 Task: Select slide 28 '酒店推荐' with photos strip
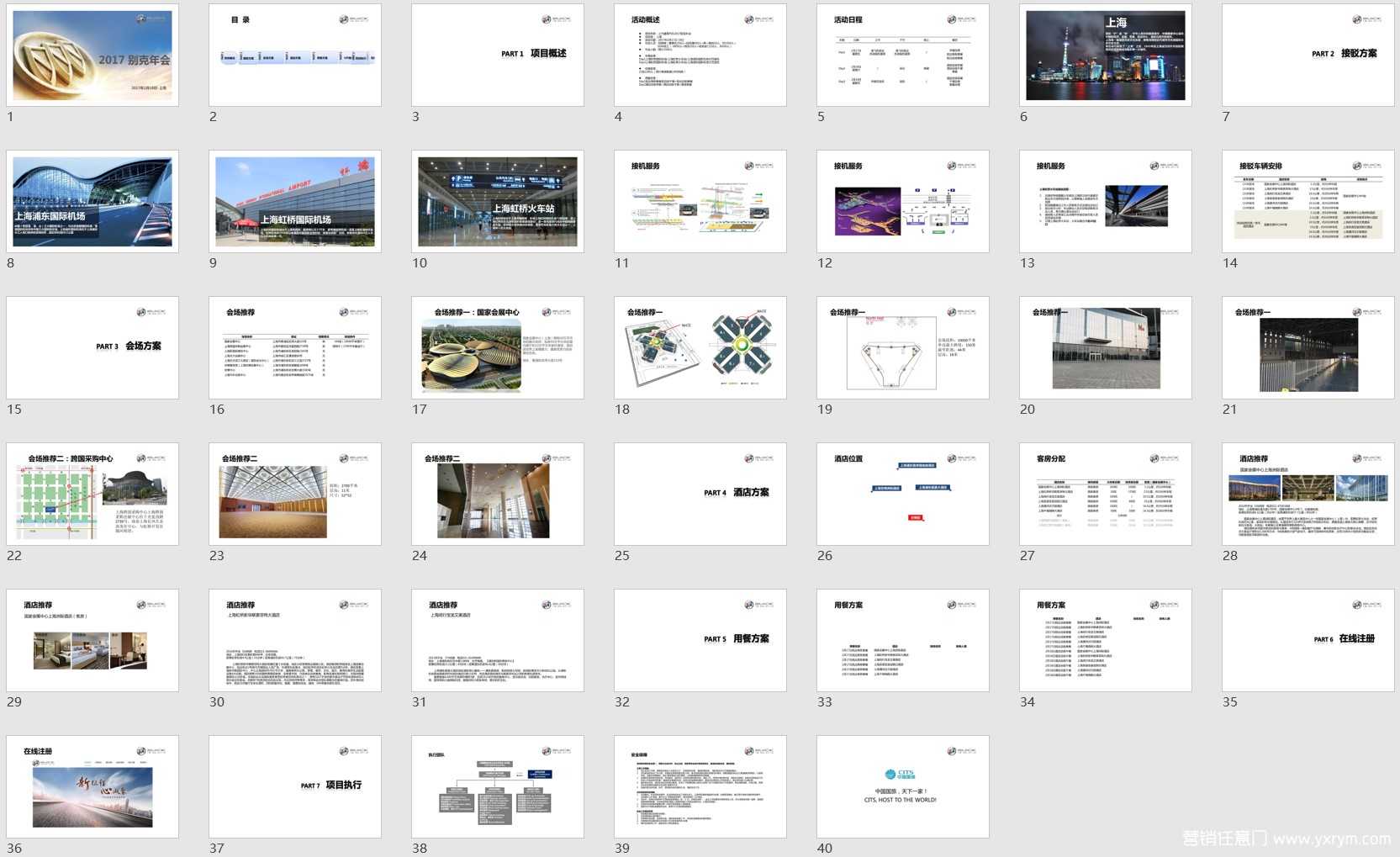(1308, 494)
